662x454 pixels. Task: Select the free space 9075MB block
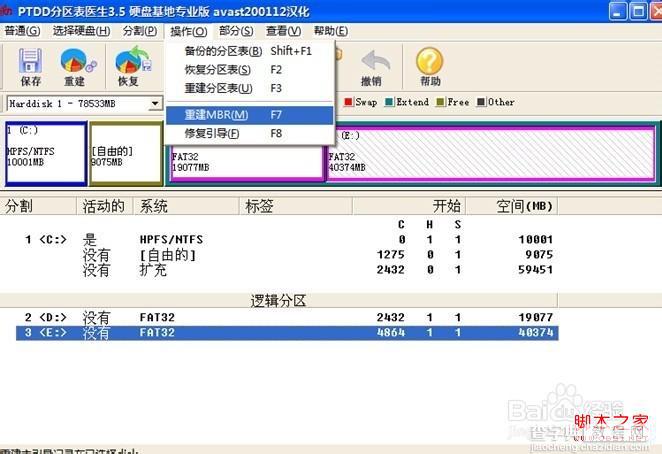tap(126, 153)
